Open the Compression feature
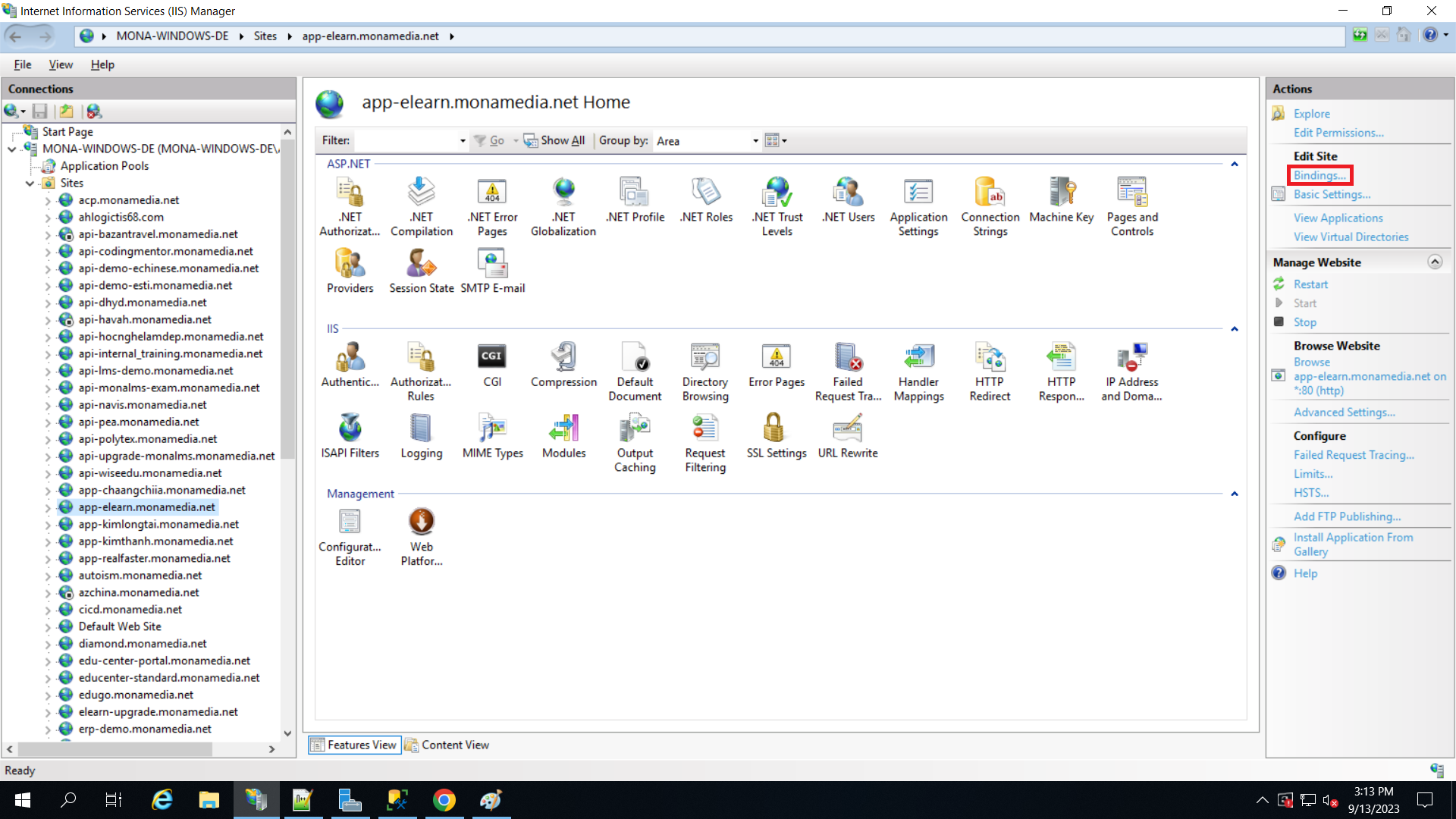 (563, 365)
